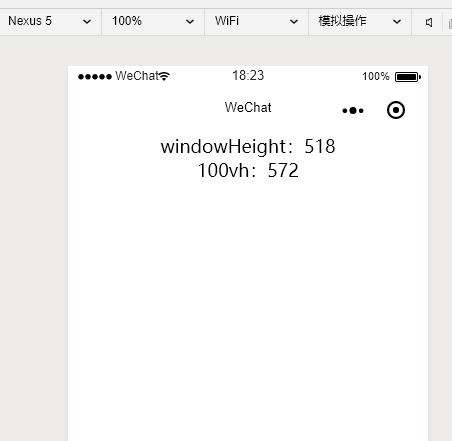Screen dimensions: 452x441
Task: Tap the signal strength dots
Action: click(95, 77)
